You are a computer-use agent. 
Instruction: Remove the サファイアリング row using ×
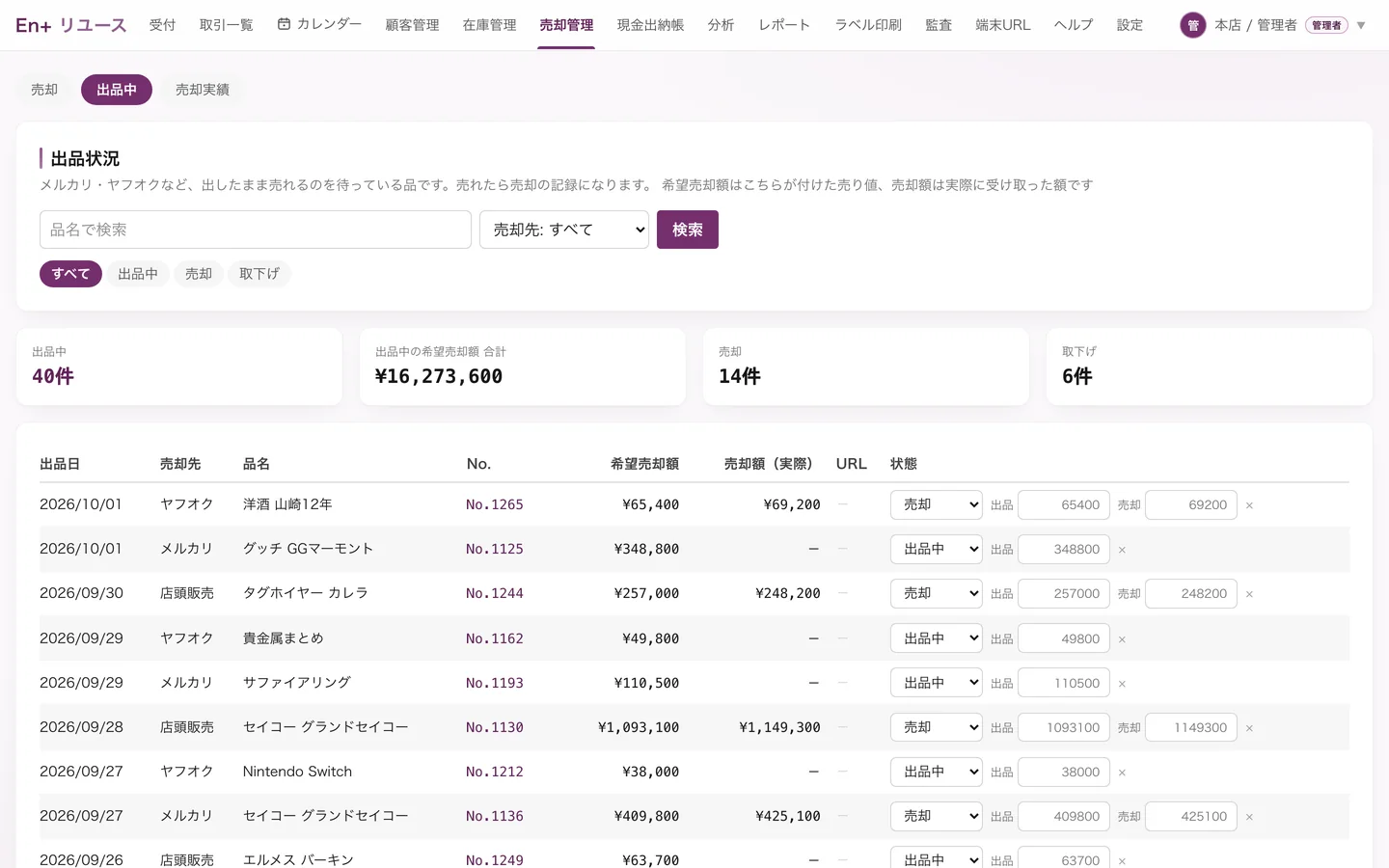1122,684
